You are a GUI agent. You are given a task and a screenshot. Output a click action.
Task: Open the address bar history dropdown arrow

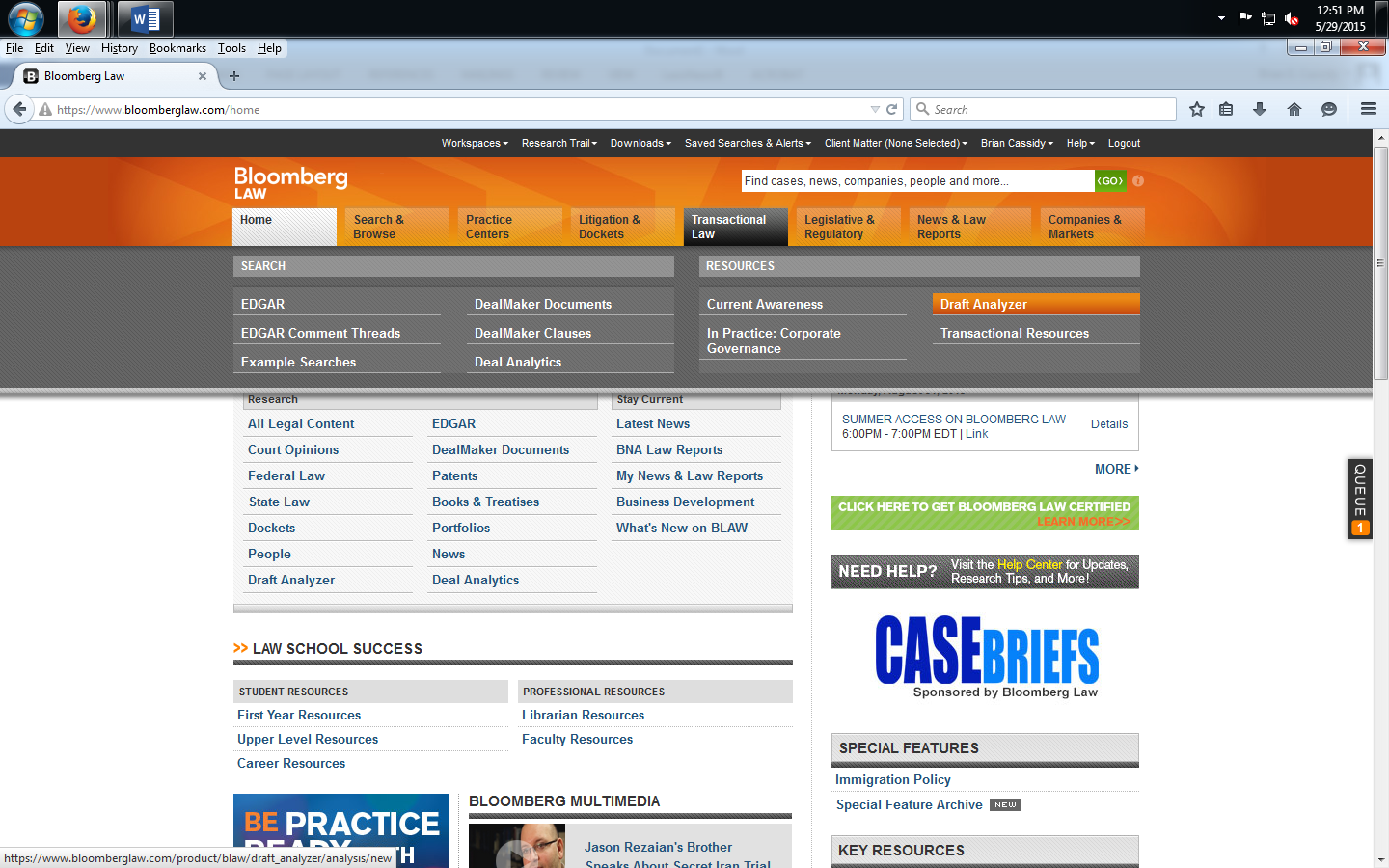pyautogui.click(x=875, y=109)
